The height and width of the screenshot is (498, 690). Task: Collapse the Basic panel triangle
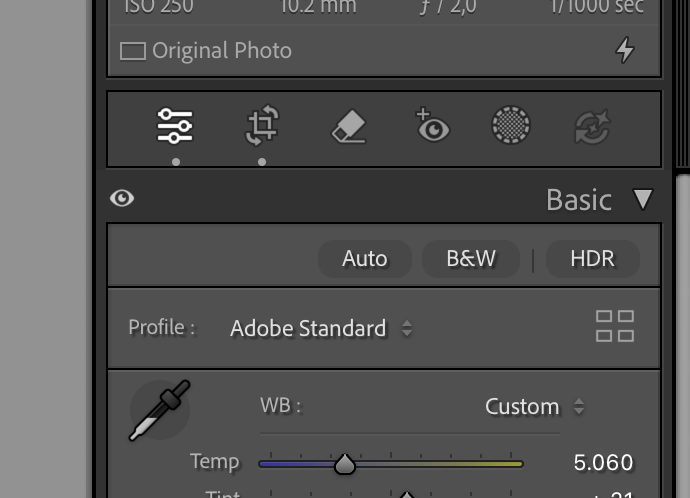(643, 200)
